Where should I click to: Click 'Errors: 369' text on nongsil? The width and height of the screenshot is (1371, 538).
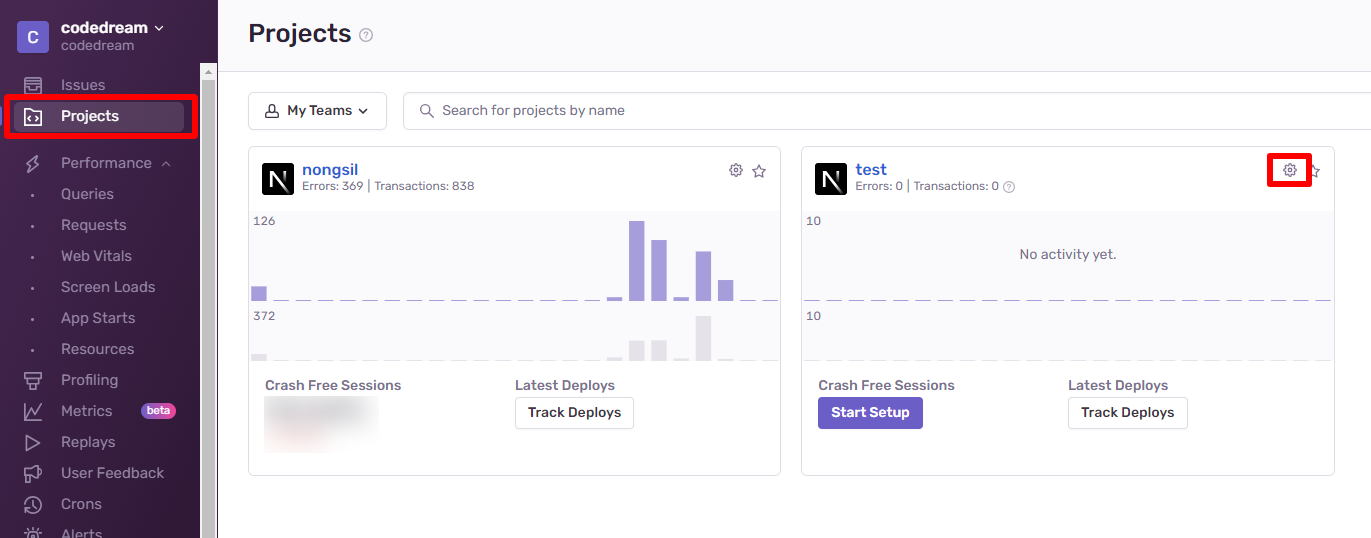pos(332,186)
